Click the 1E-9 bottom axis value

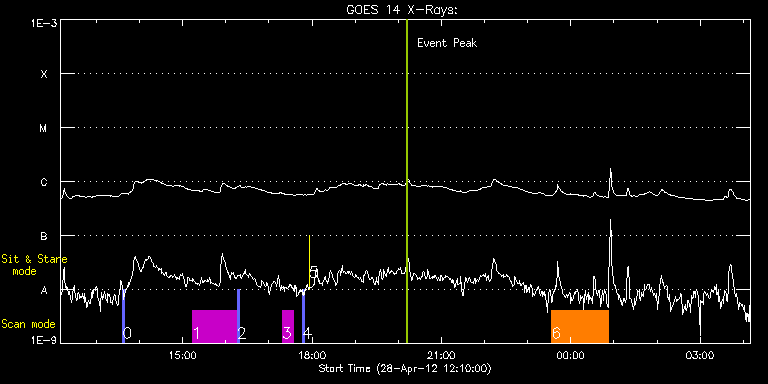(x=44, y=339)
